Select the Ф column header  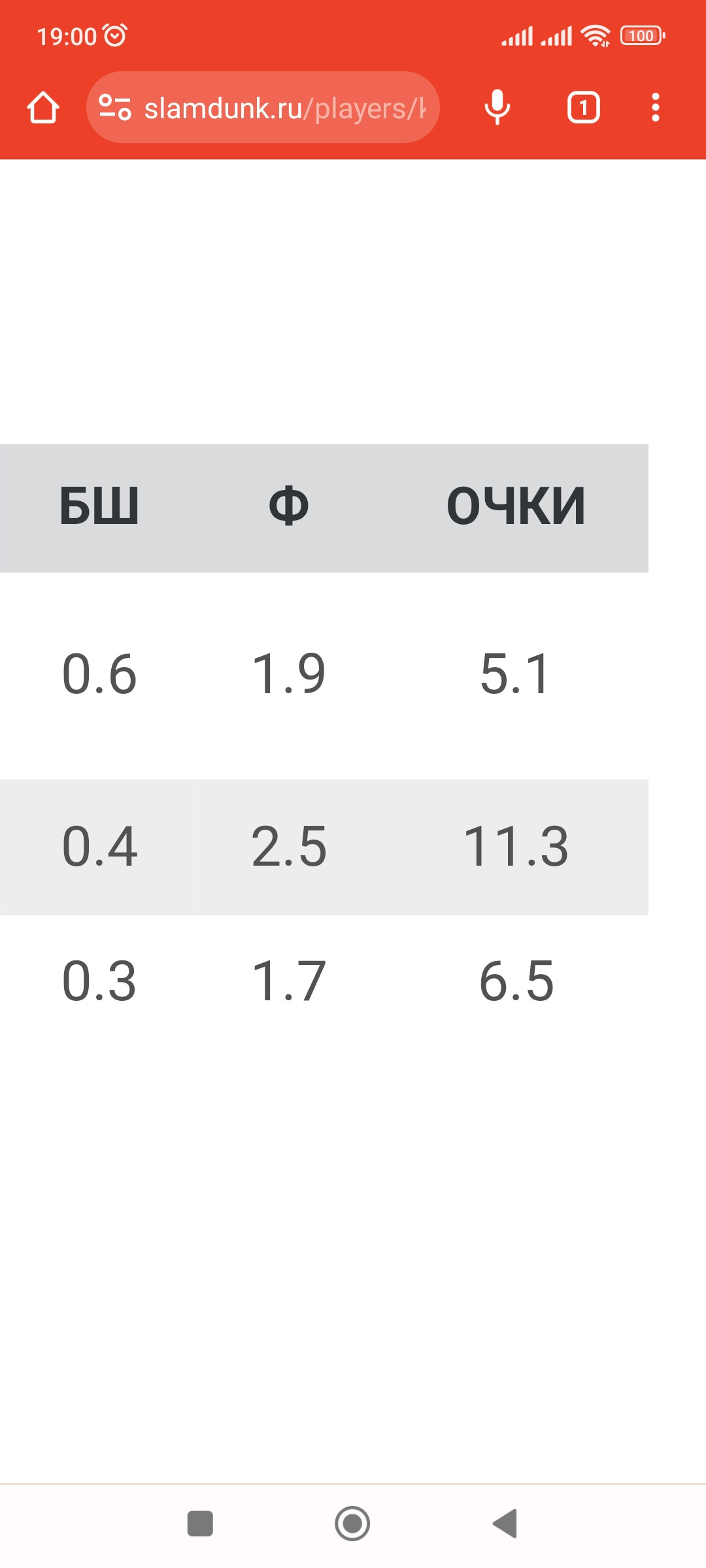289,508
